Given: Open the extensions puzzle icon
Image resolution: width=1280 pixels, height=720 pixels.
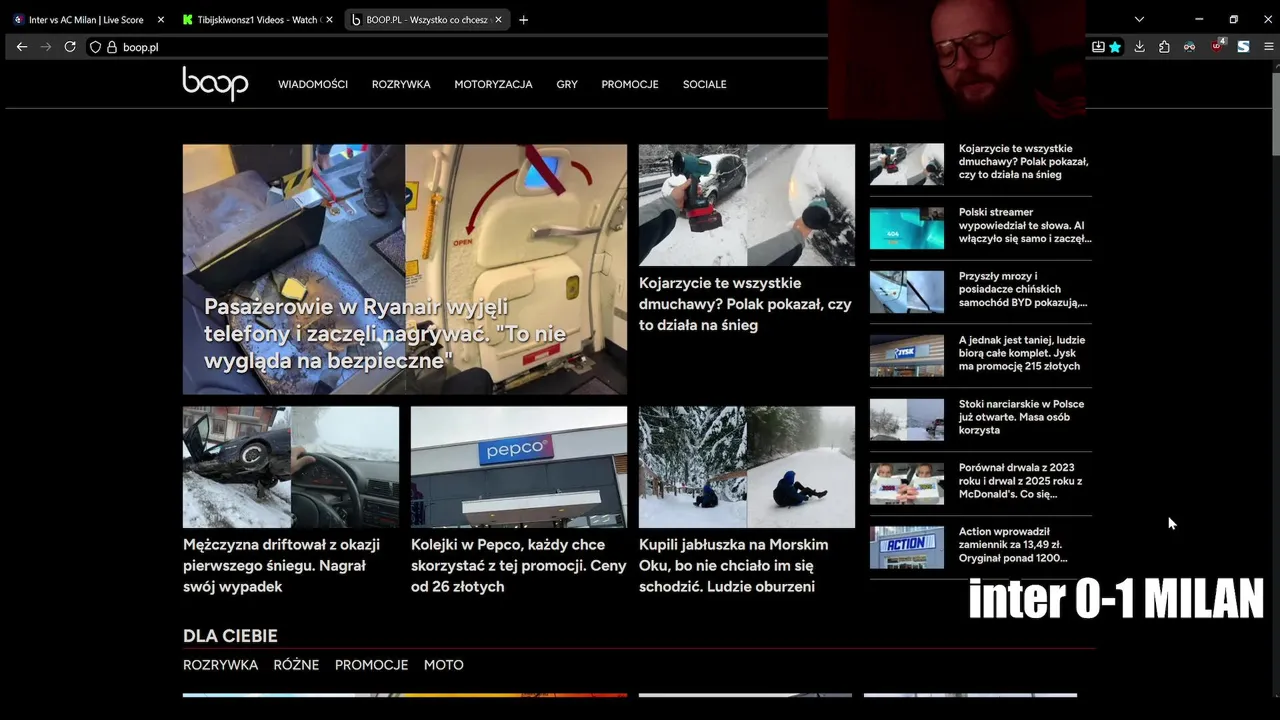Looking at the screenshot, I should [x=1164, y=47].
